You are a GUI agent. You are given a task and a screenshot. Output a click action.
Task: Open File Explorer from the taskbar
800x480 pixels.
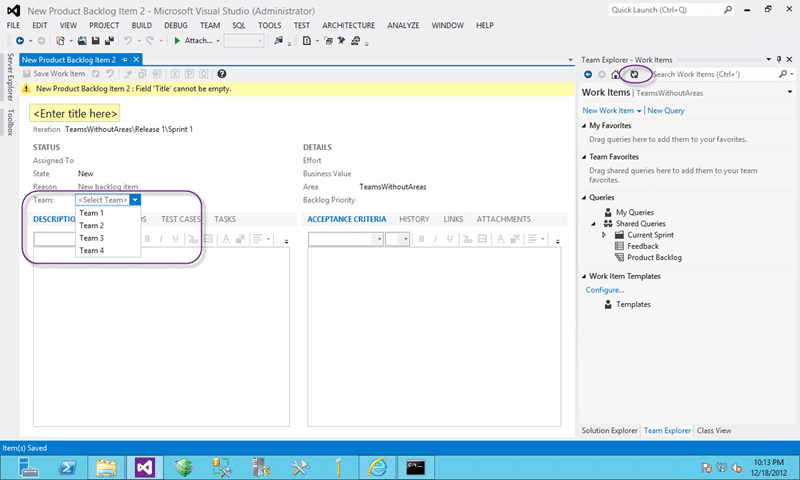coord(106,467)
